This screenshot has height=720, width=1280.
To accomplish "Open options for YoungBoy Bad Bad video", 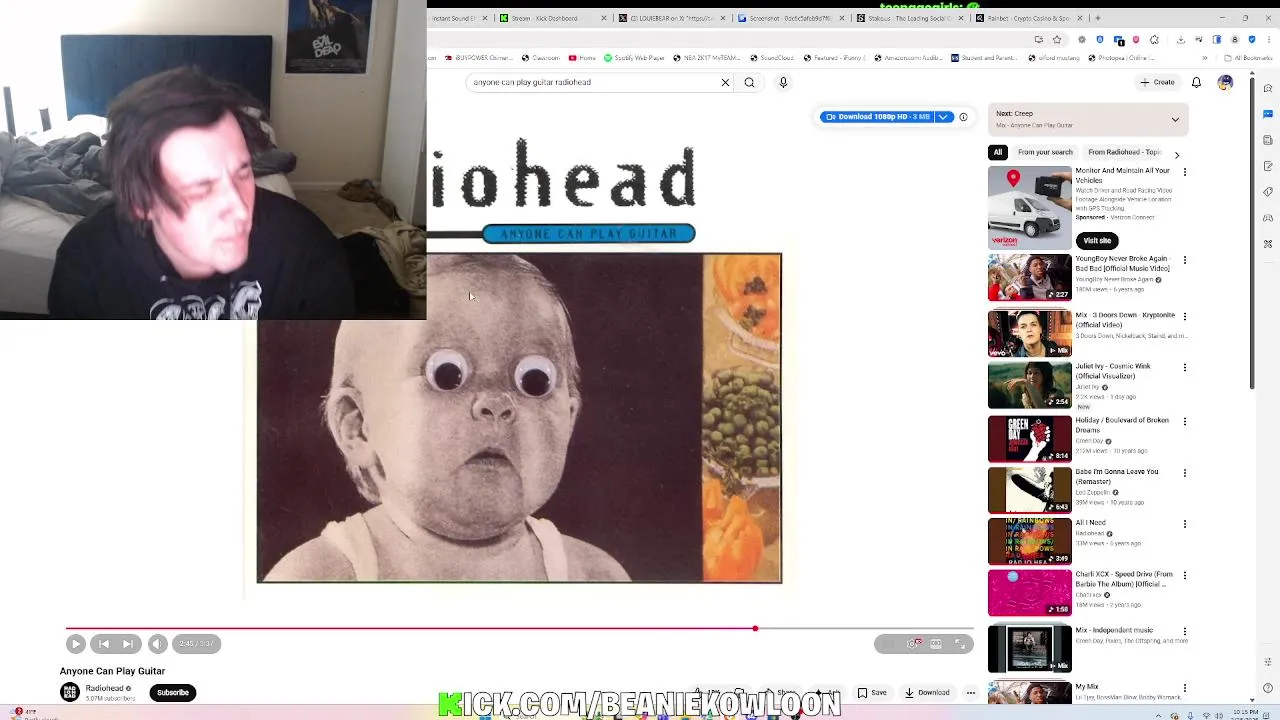I will point(1185,260).
